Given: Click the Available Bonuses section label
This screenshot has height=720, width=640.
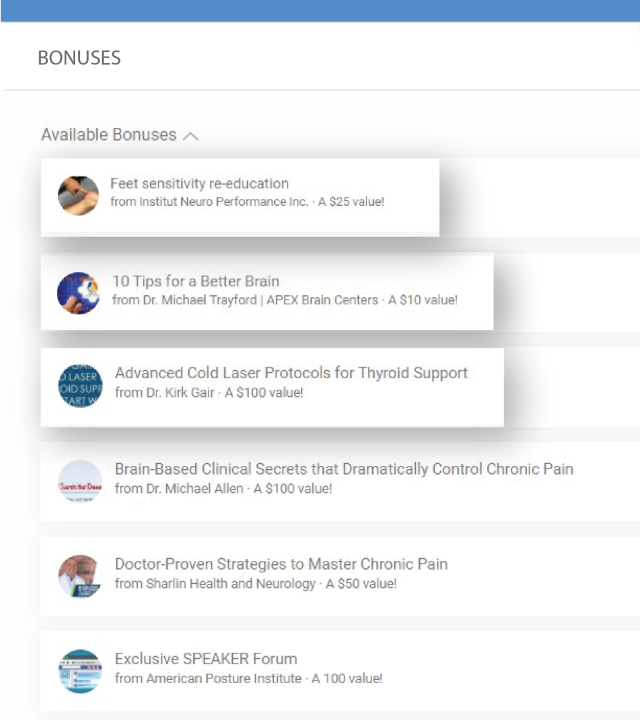Looking at the screenshot, I should point(108,135).
